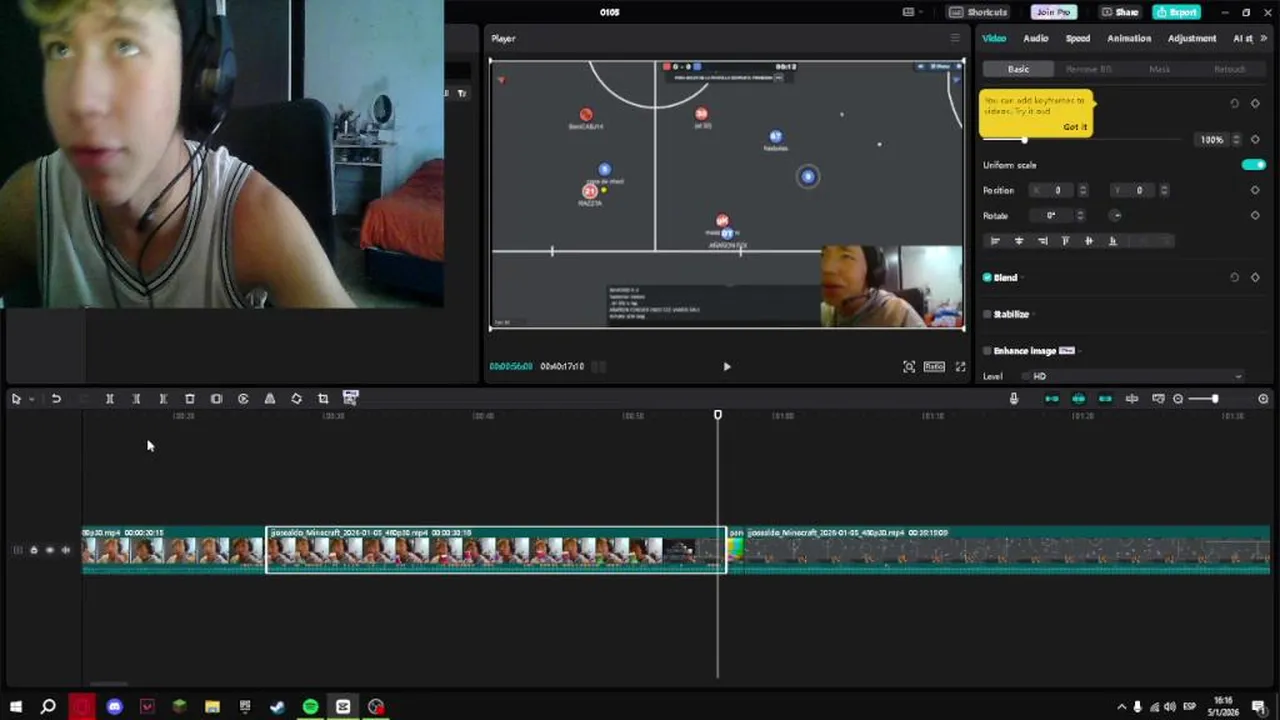Click the marker icon beside the trash
The width and height of the screenshot is (1280, 720).
(216, 399)
